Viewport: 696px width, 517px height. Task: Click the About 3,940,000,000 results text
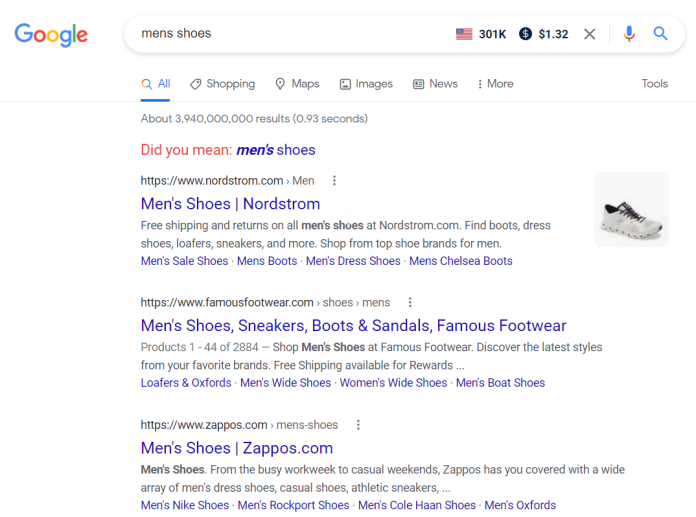click(x=254, y=118)
